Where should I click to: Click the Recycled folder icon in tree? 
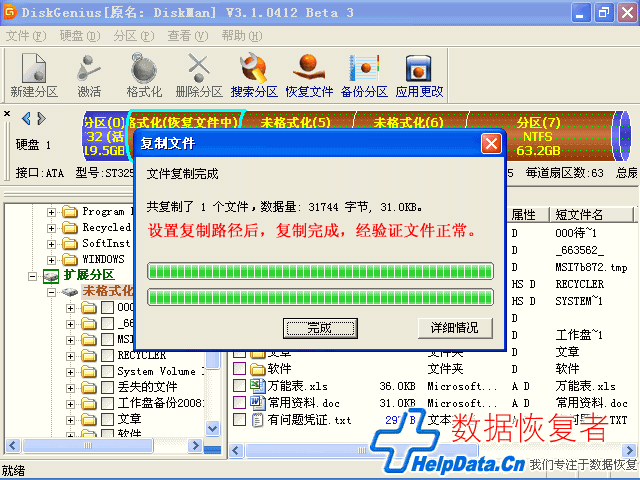coord(70,227)
